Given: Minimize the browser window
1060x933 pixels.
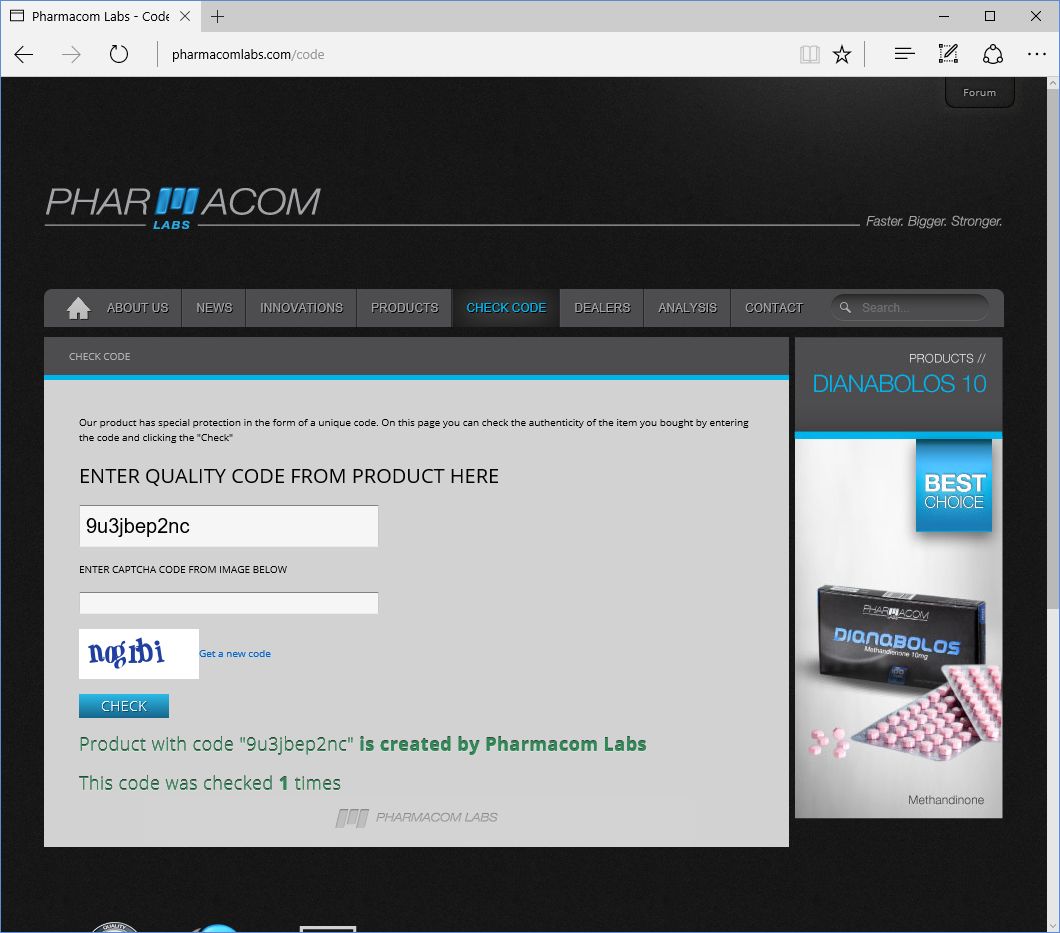Looking at the screenshot, I should click(944, 16).
